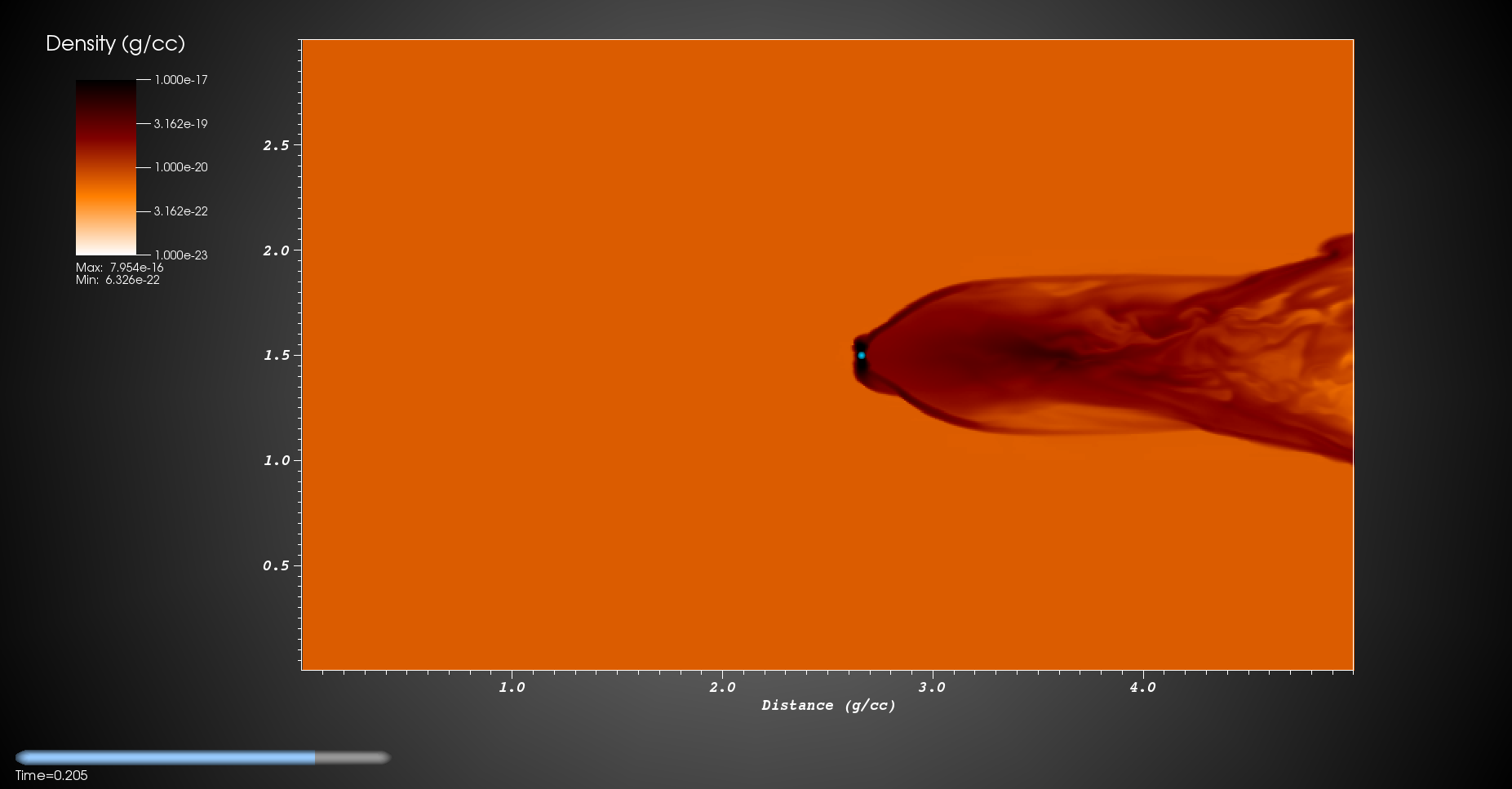Click the legend label '1.000e-20'
1512x789 pixels.
coord(181,167)
